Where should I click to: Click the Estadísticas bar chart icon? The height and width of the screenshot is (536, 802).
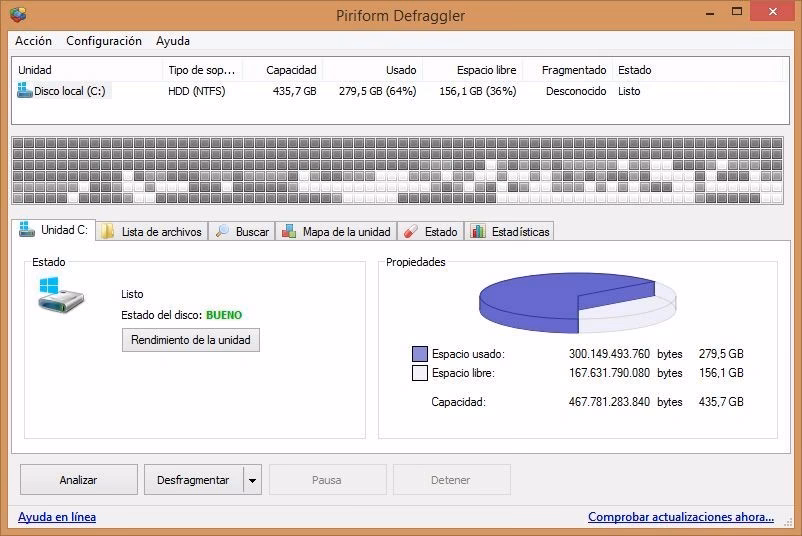pos(478,231)
